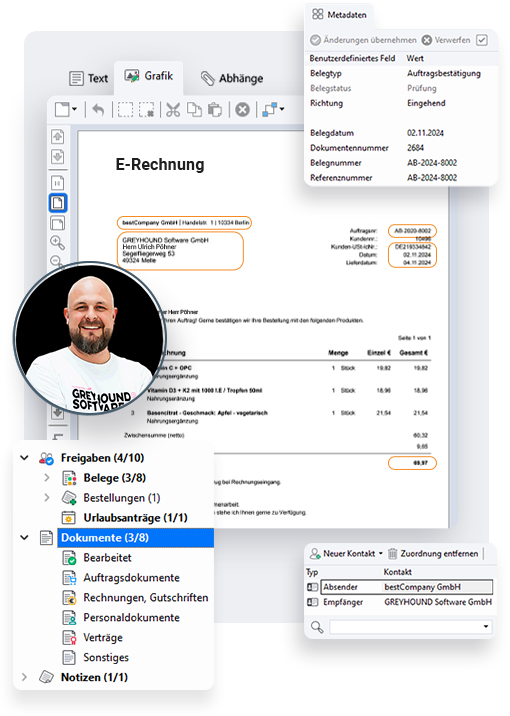Click the copy icon in the toolbar

[x=195, y=110]
